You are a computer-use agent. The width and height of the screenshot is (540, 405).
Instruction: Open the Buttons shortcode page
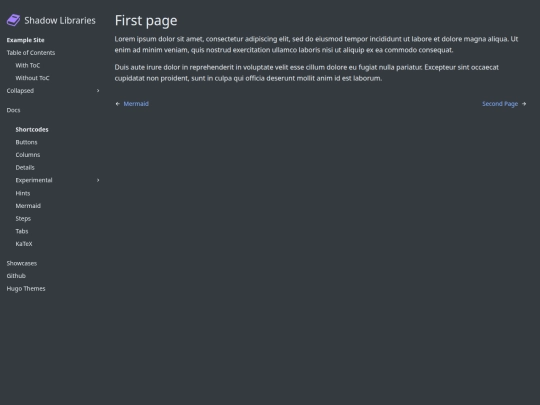(26, 142)
